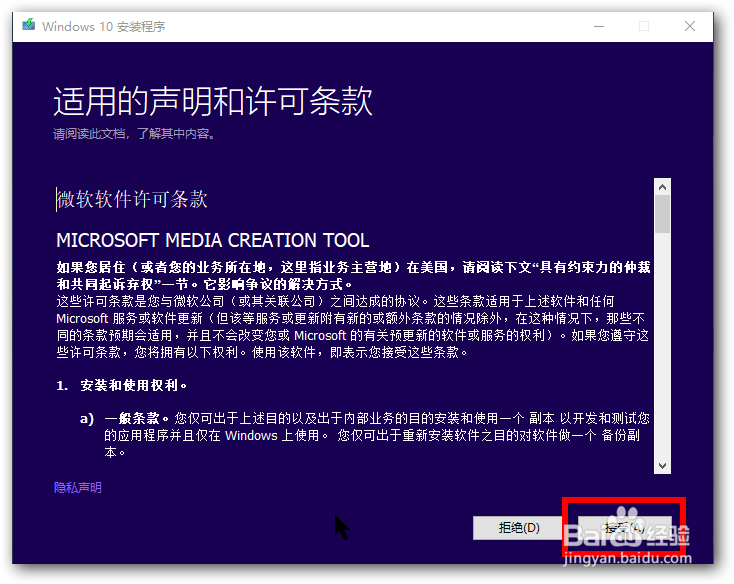Click the Windows 10 setup title bar icon
This screenshot has height=584, width=734.
(29, 25)
